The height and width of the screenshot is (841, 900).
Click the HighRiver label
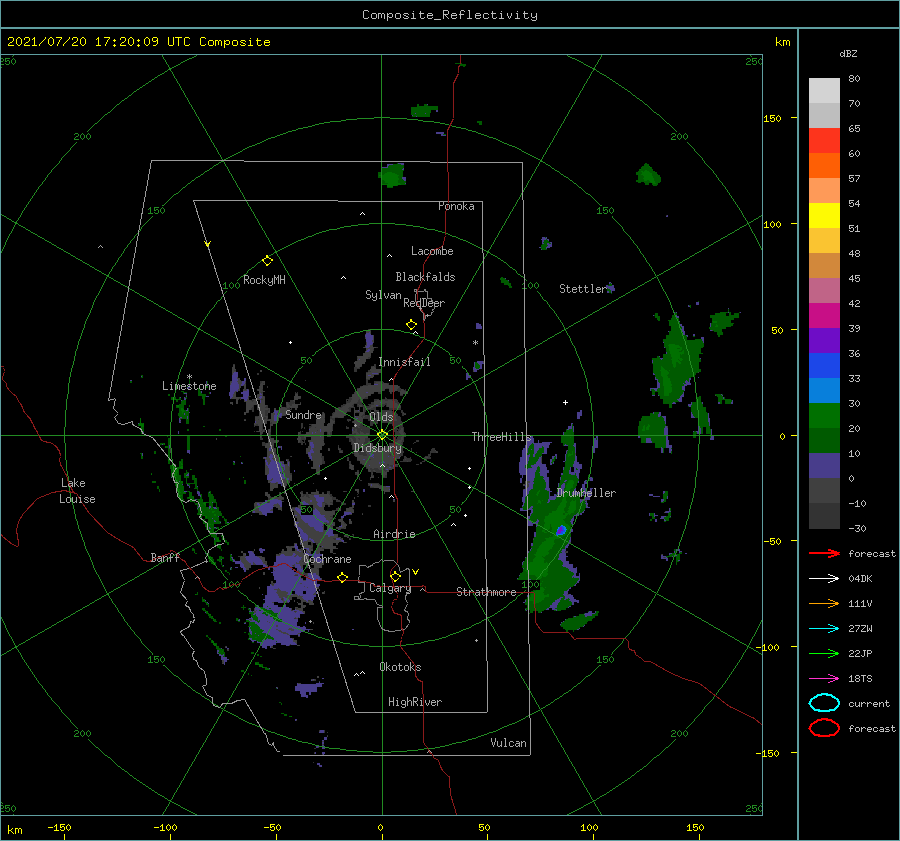click(x=415, y=702)
